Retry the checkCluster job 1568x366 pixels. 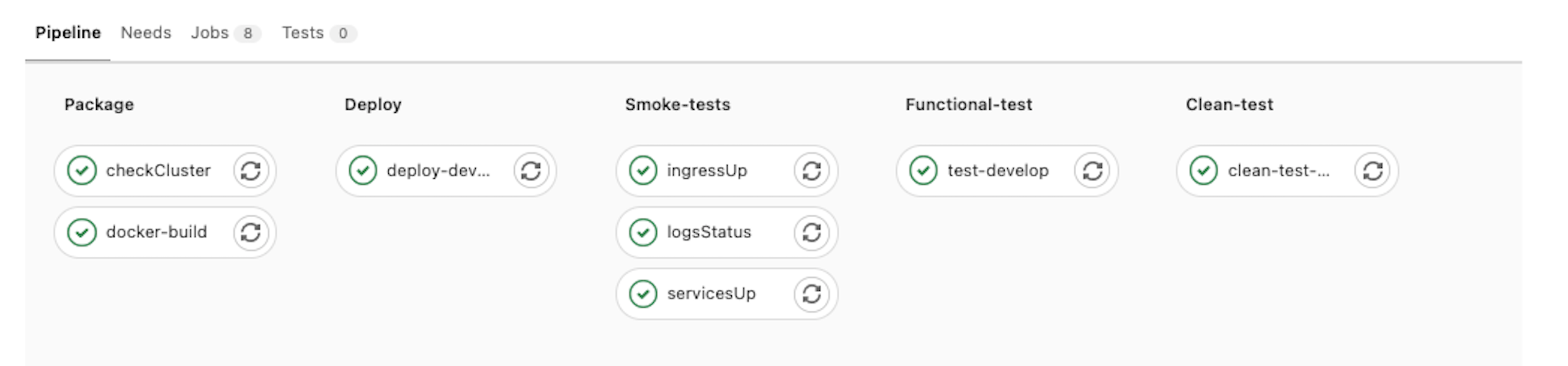pos(251,171)
